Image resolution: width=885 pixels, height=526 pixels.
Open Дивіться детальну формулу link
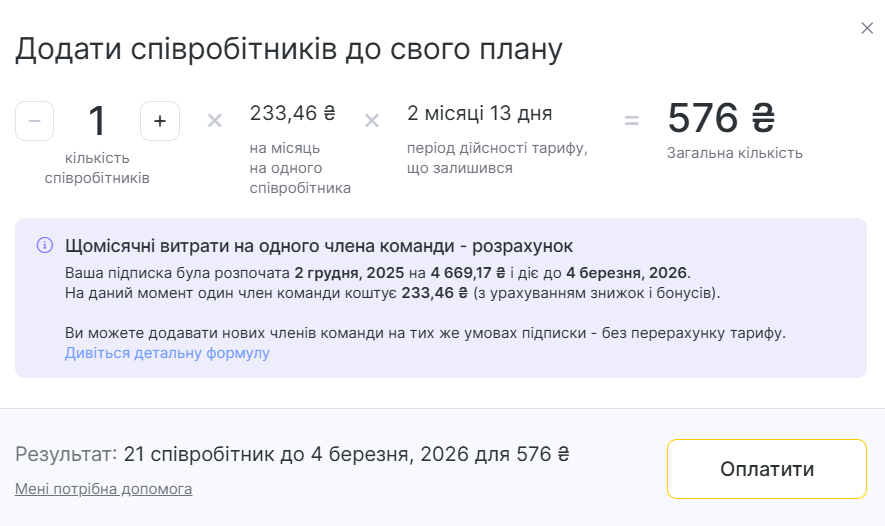pos(167,353)
